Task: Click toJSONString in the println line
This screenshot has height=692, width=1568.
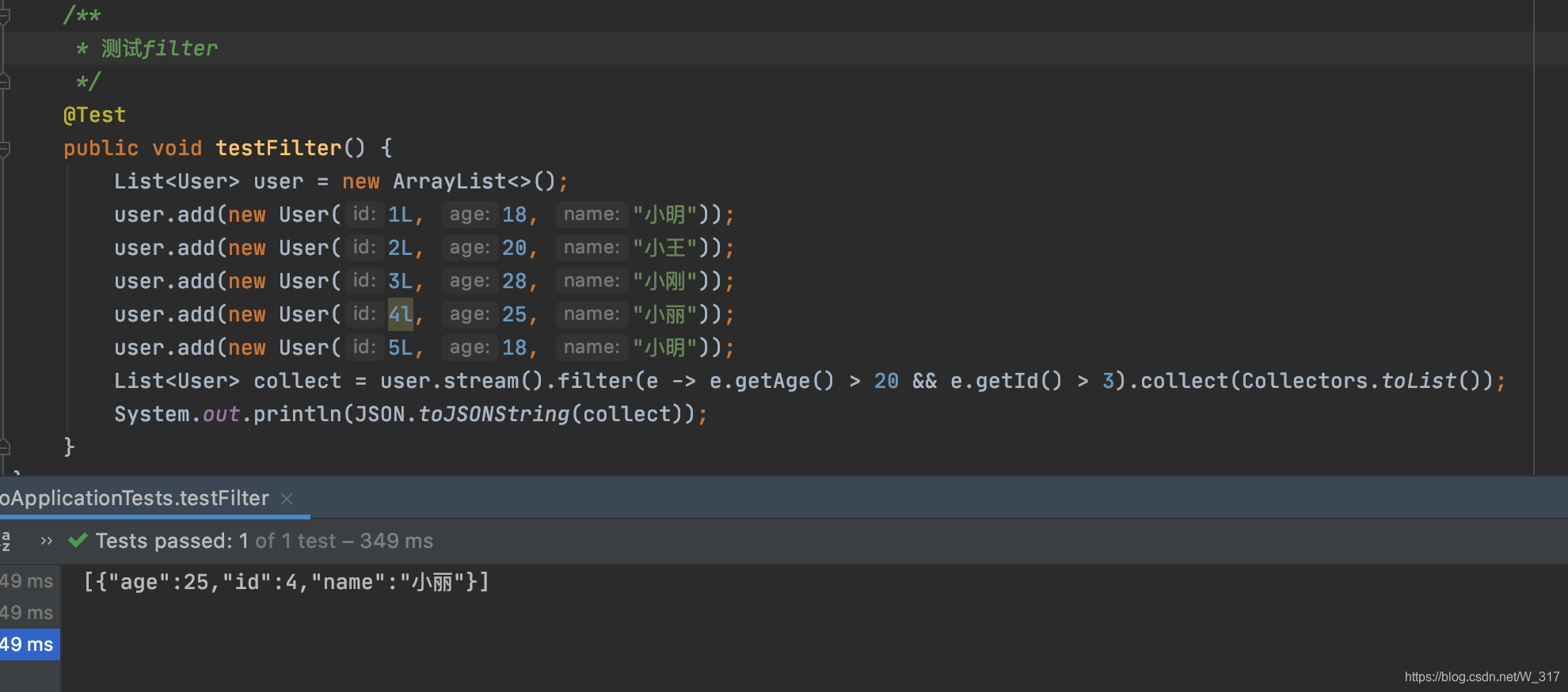Action: tap(494, 414)
